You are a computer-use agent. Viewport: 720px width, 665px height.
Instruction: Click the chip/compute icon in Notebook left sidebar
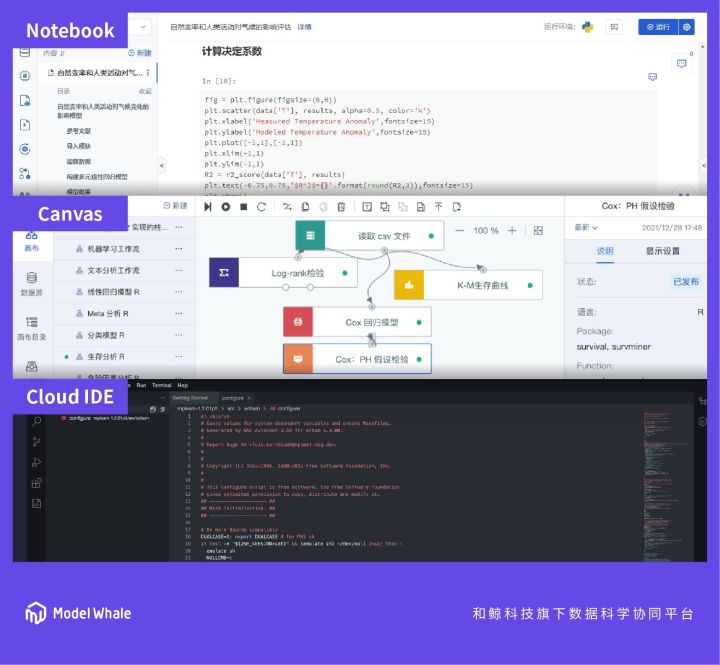(25, 76)
